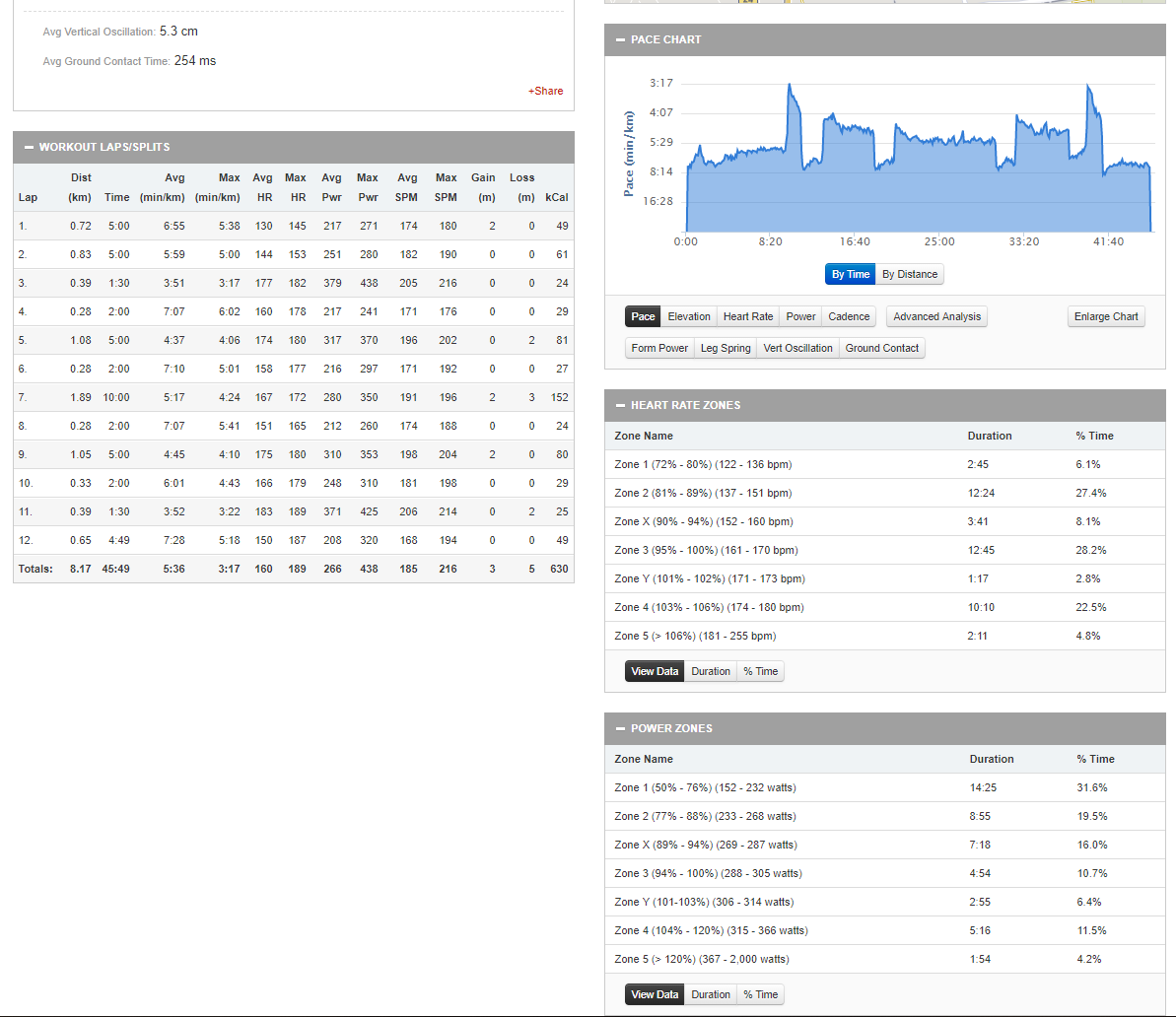Open Advanced Analysis
Viewport: 1176px width, 1017px height.
[x=936, y=316]
